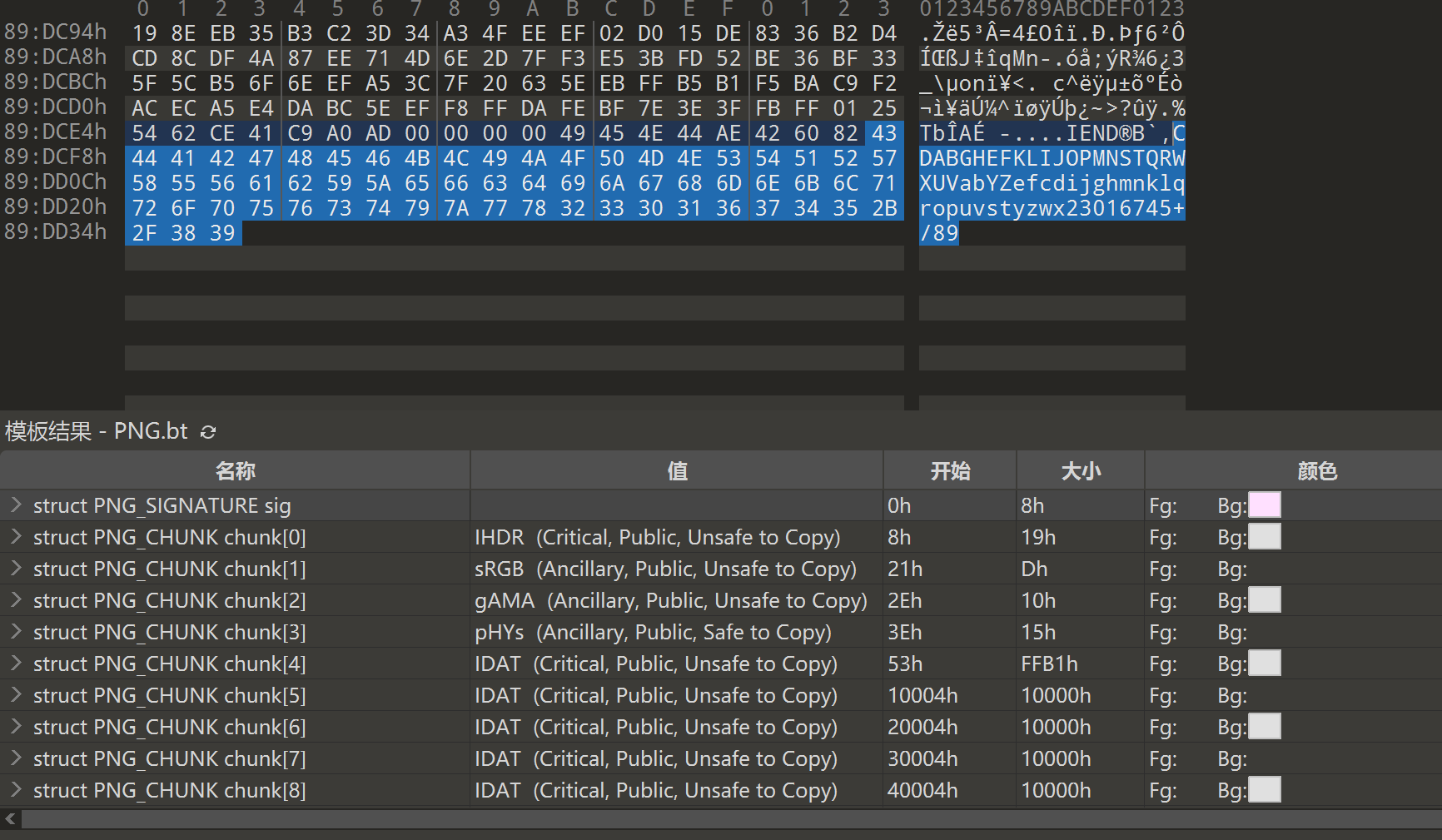Screen dimensions: 1442x840
Task: Click the Bg color swatch of chunk[4]
Action: coord(1265,664)
